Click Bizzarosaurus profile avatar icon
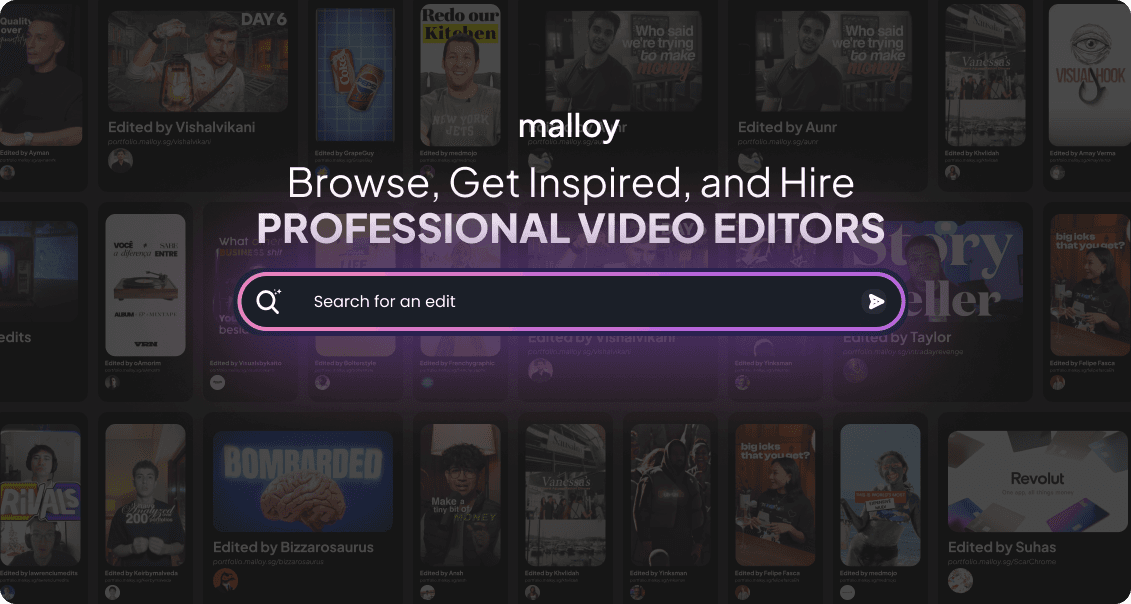The width and height of the screenshot is (1131, 604). pyautogui.click(x=225, y=580)
